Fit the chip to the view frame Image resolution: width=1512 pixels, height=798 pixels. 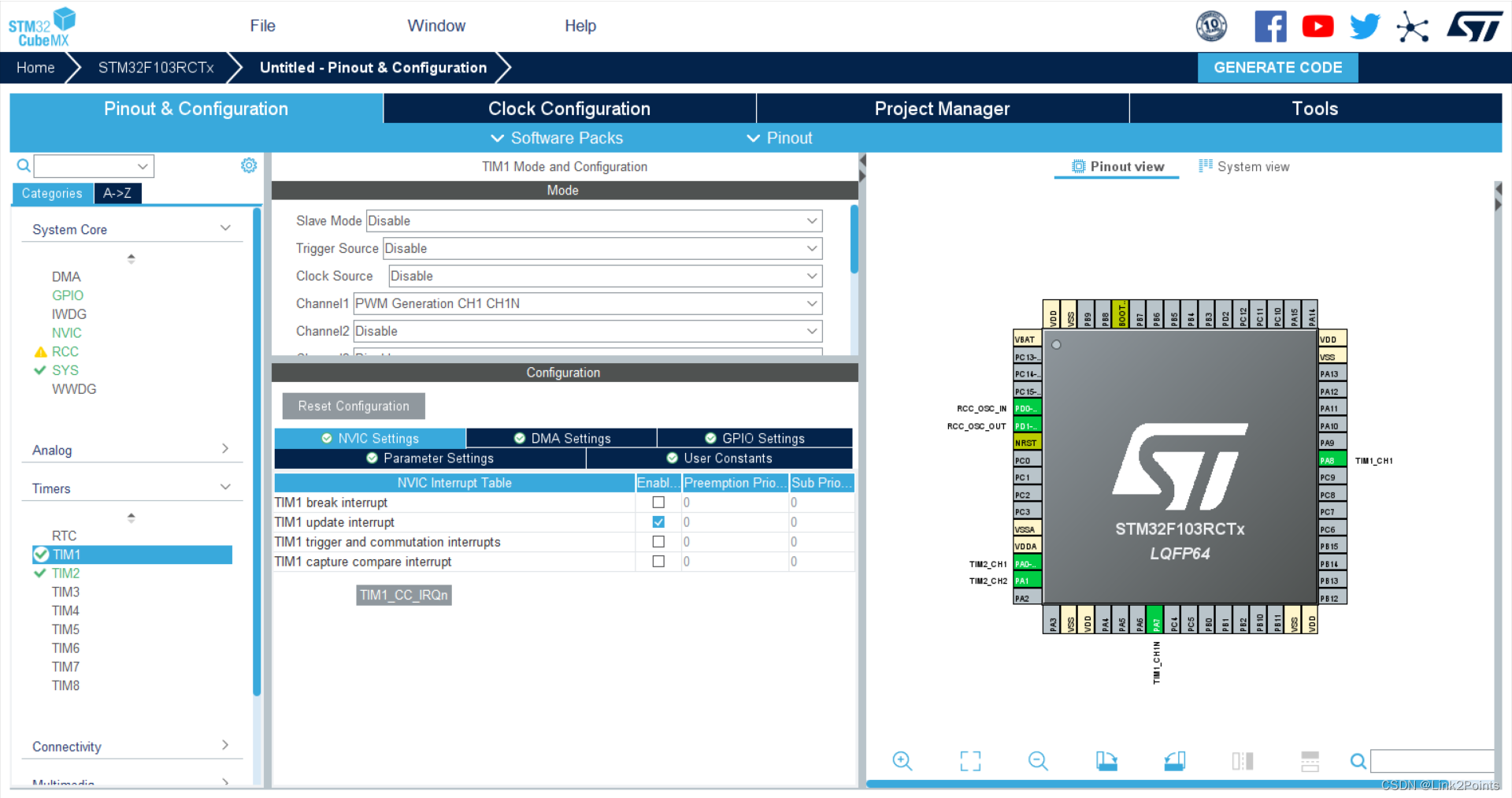click(x=970, y=761)
